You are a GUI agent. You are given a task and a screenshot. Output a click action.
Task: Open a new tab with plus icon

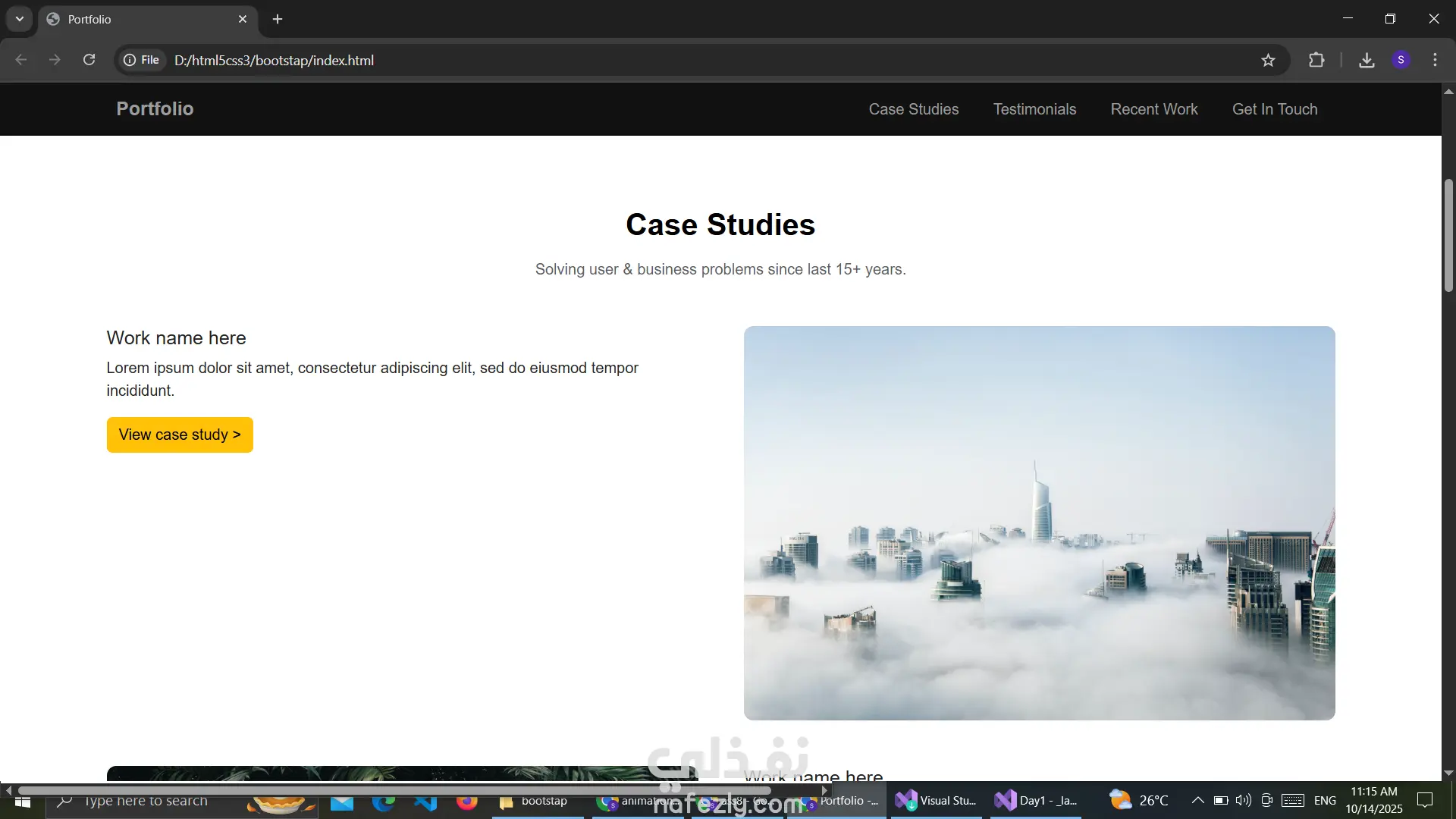[x=278, y=19]
